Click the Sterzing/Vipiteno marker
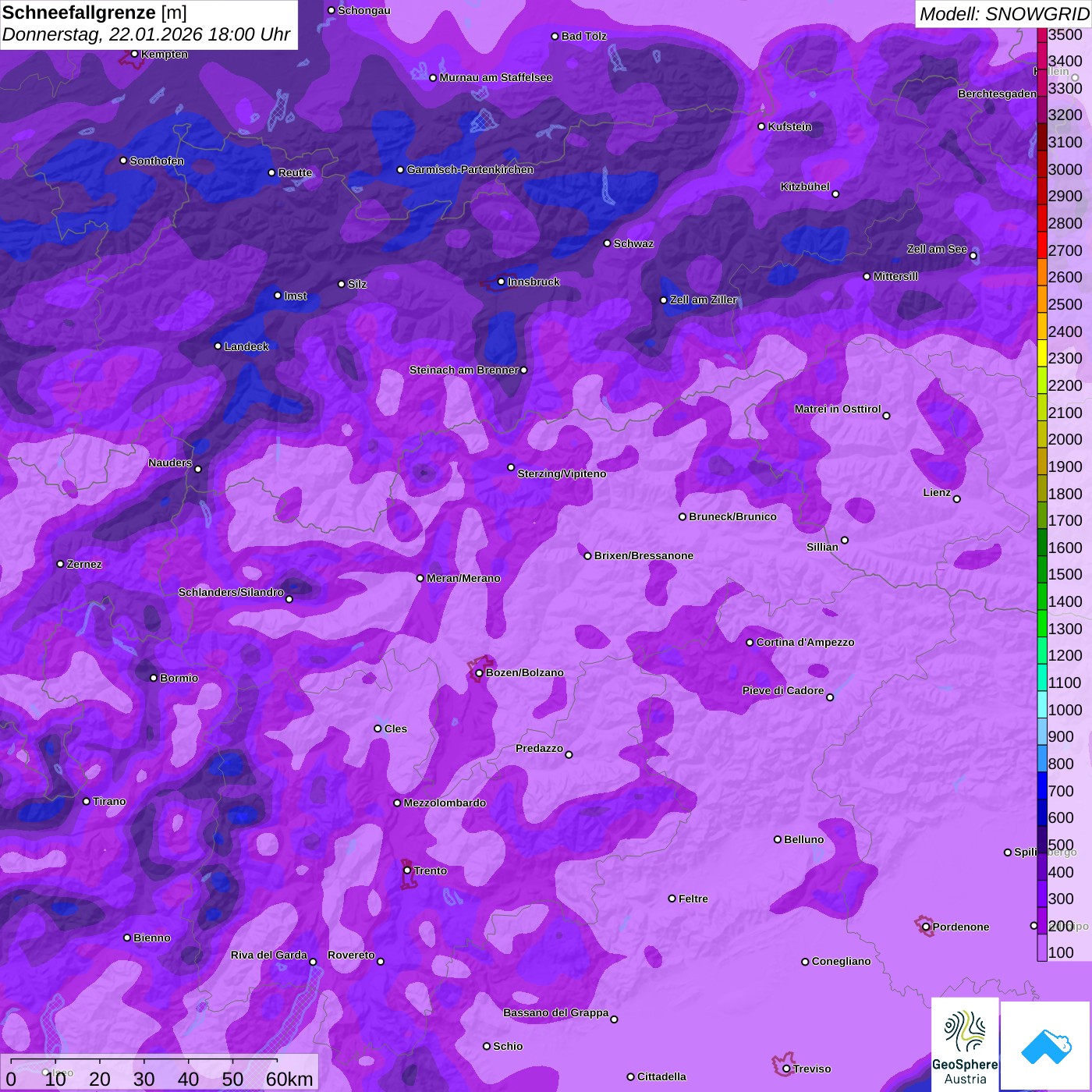This screenshot has width=1092, height=1092. point(511,467)
